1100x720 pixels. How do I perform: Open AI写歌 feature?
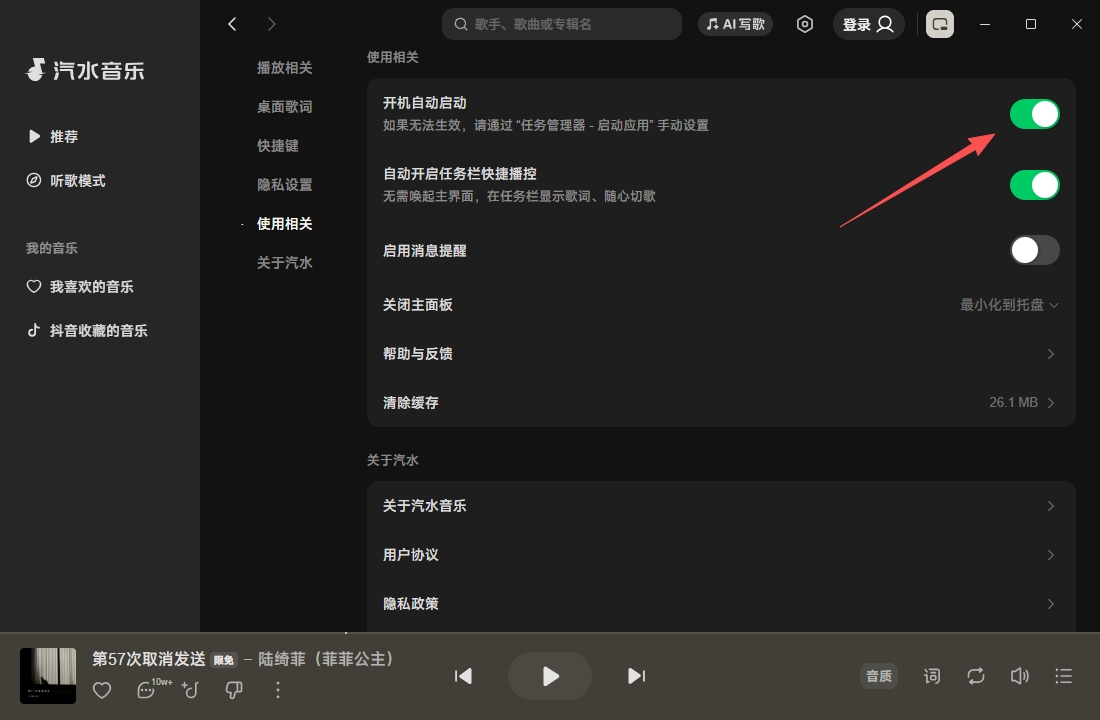pyautogui.click(x=735, y=24)
